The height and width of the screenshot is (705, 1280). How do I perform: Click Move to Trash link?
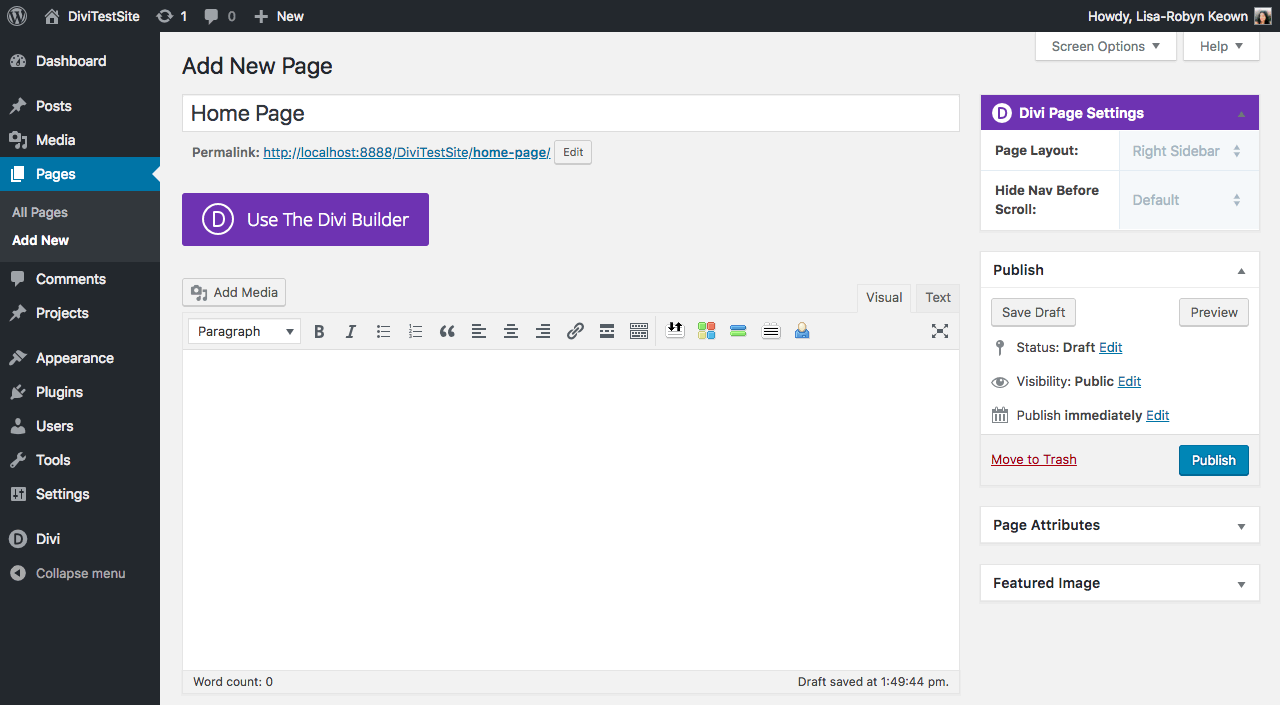pyautogui.click(x=1034, y=459)
